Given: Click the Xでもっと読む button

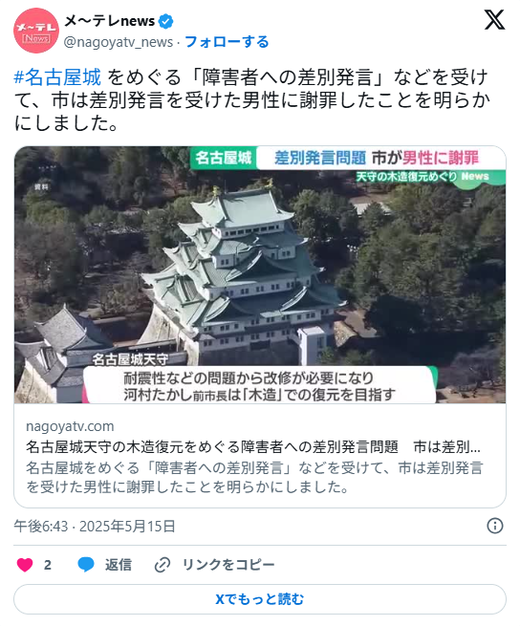Looking at the screenshot, I should pos(260,599).
